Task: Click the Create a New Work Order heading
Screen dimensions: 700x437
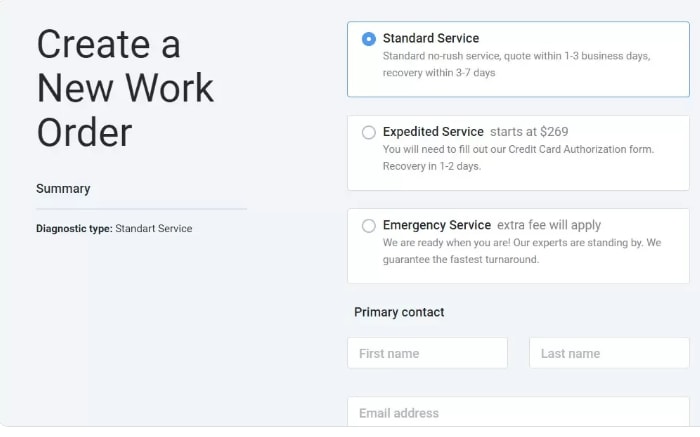Action: point(125,88)
